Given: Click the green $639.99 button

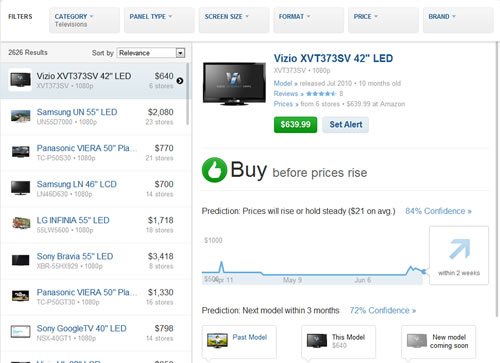Looking at the screenshot, I should (295, 125).
